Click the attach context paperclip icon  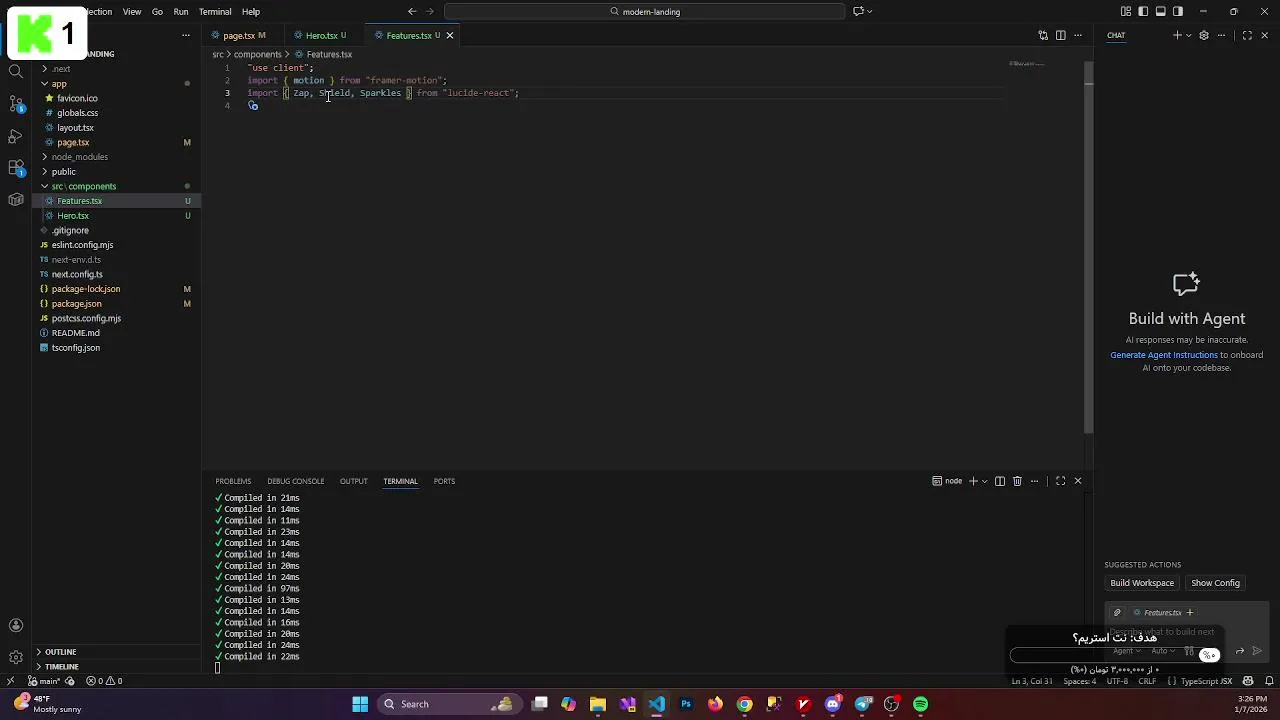point(1117,613)
